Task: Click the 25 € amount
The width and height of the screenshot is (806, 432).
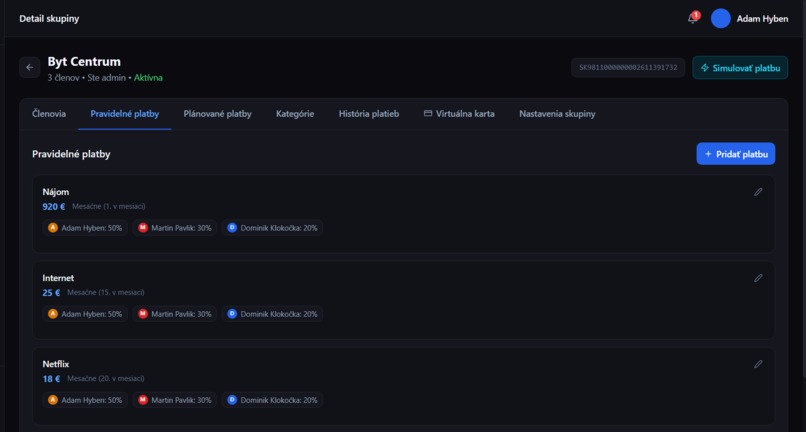Action: pyautogui.click(x=51, y=293)
